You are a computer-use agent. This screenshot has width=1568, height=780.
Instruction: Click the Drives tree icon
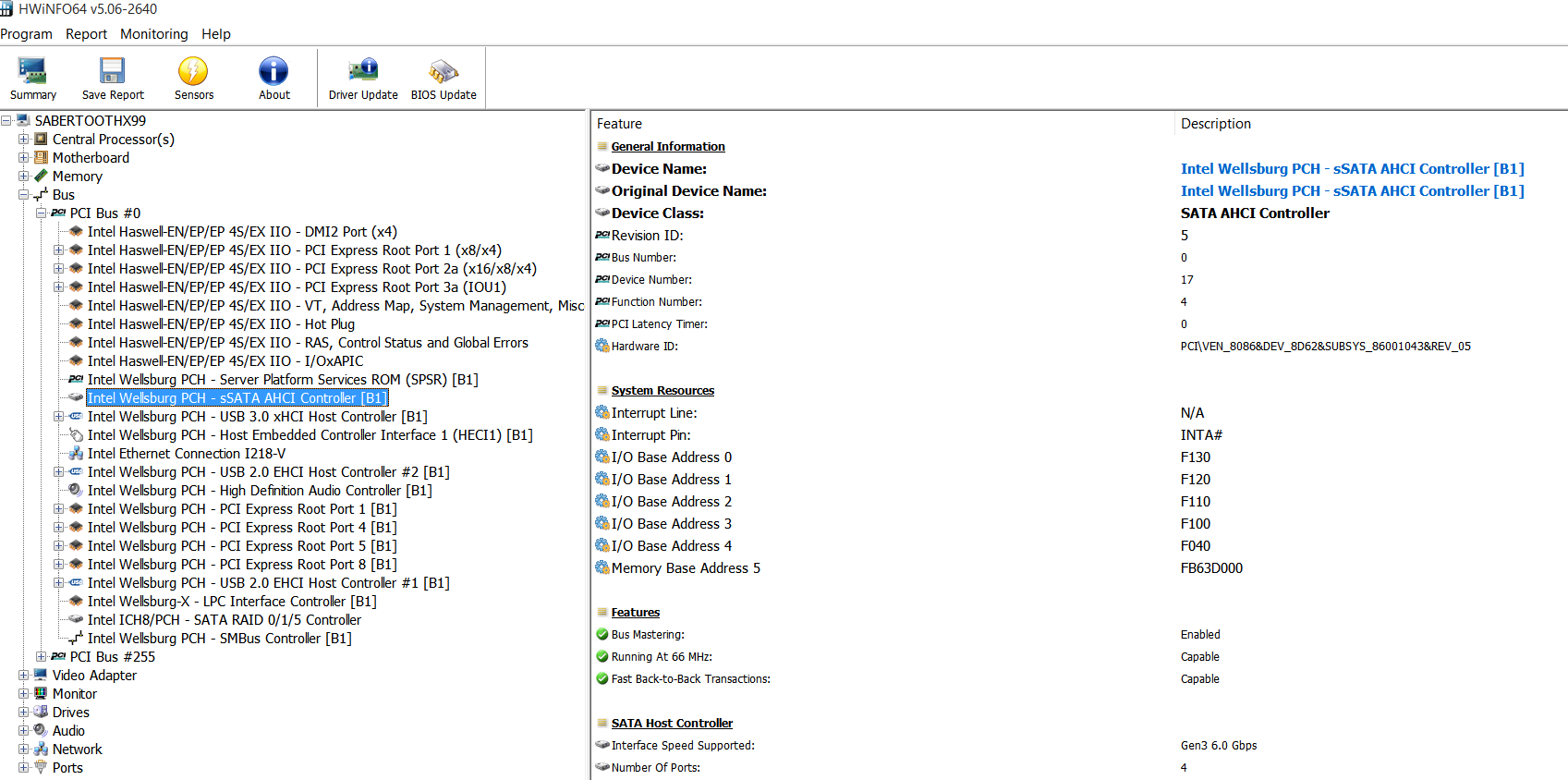click(x=41, y=713)
